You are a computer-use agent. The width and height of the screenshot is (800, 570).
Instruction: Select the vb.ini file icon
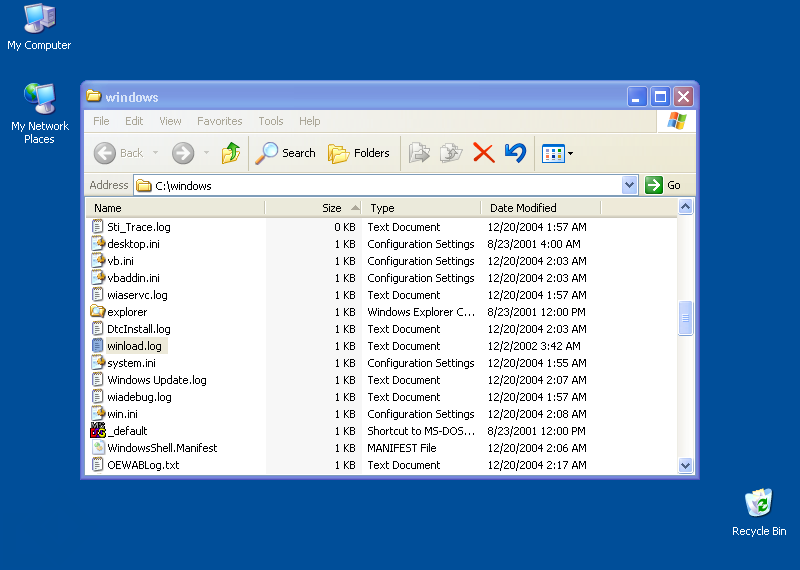click(x=97, y=260)
